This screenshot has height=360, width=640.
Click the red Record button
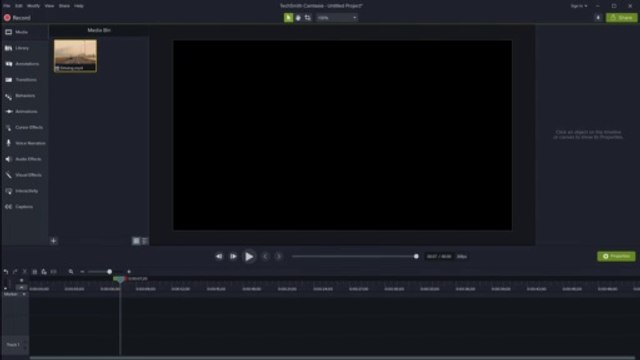tap(17, 18)
